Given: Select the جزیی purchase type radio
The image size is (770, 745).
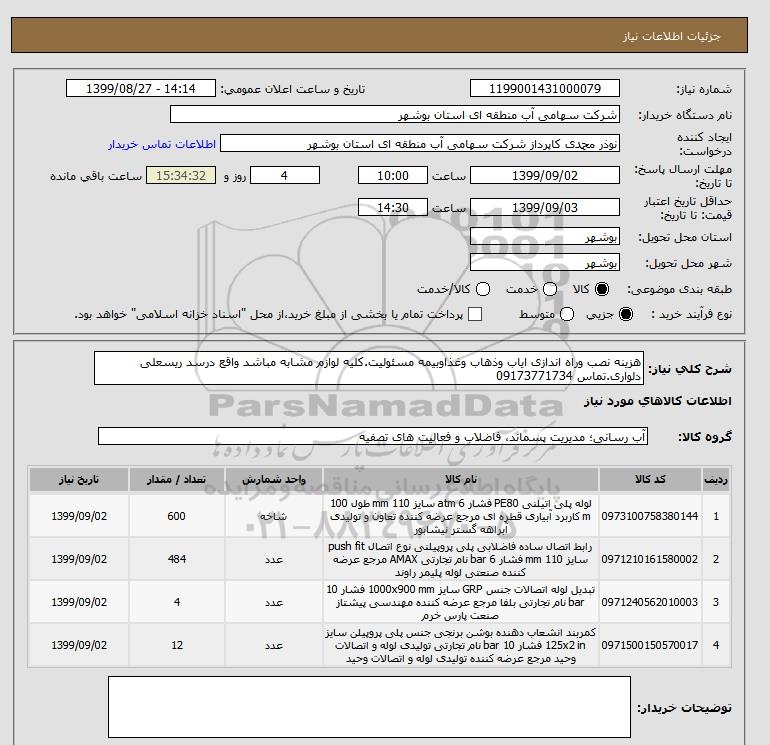Looking at the screenshot, I should click(x=626, y=314).
